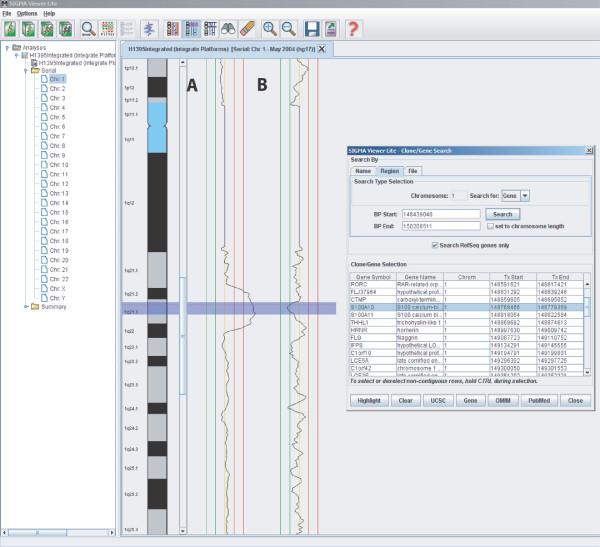600x547 pixels.
Task: Click the Gene Symbol column header
Action: pos(373,277)
